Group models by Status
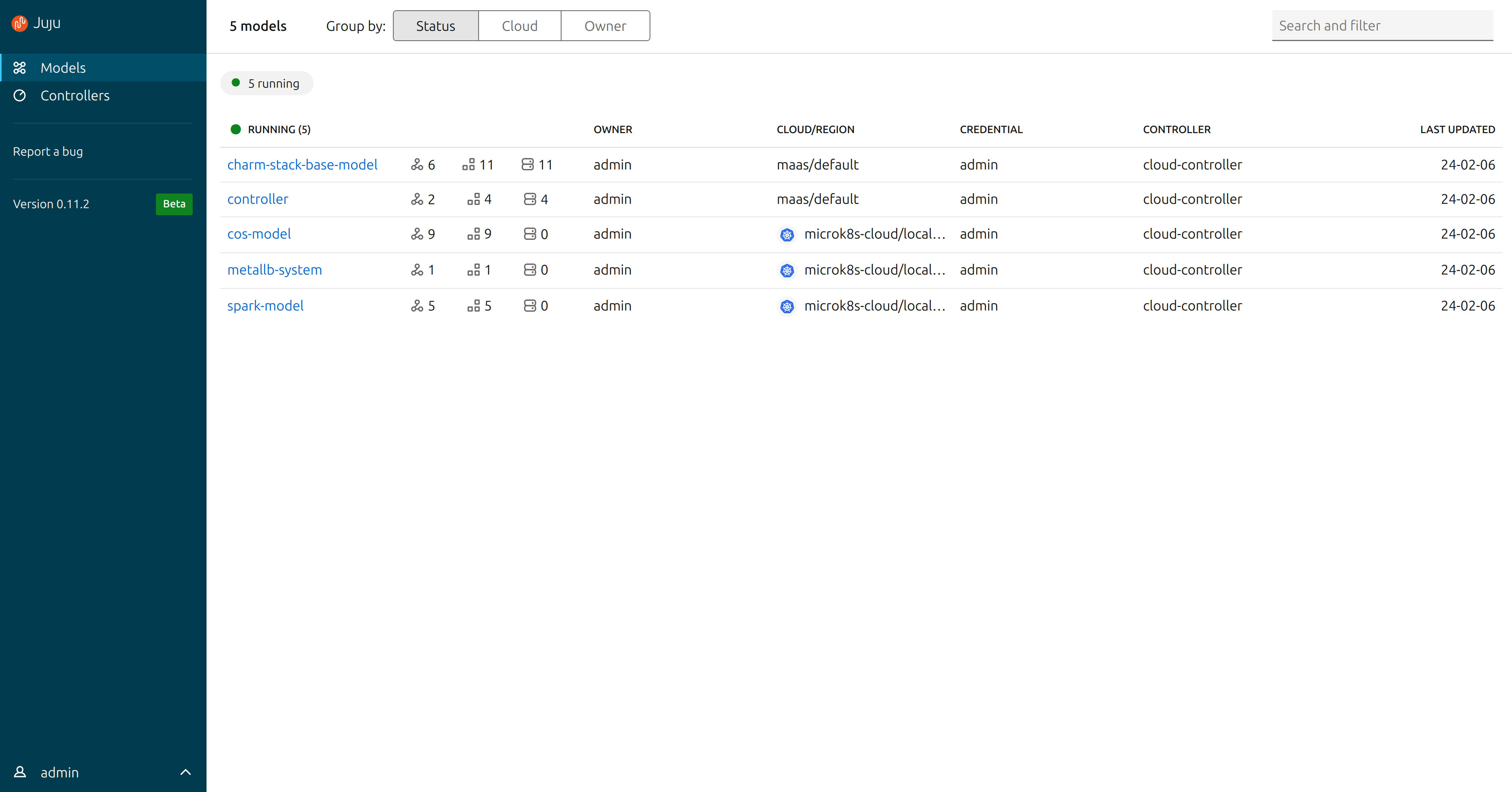Viewport: 1512px width, 792px height. (436, 26)
